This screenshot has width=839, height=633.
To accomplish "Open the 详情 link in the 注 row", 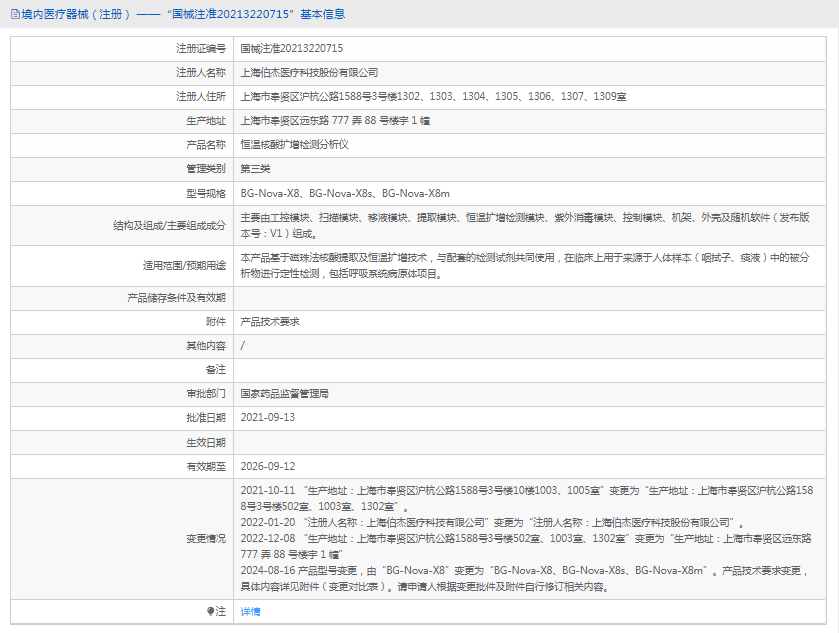I will [250, 611].
